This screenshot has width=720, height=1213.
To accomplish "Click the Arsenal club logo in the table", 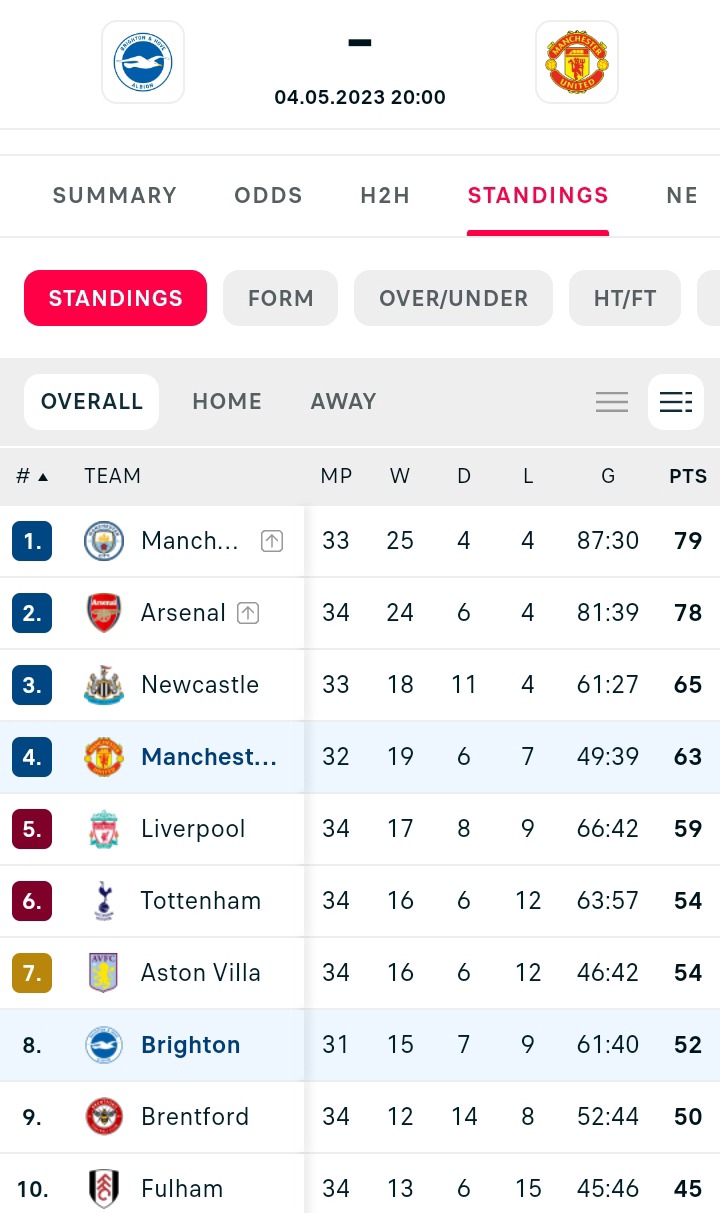I will click(x=104, y=613).
